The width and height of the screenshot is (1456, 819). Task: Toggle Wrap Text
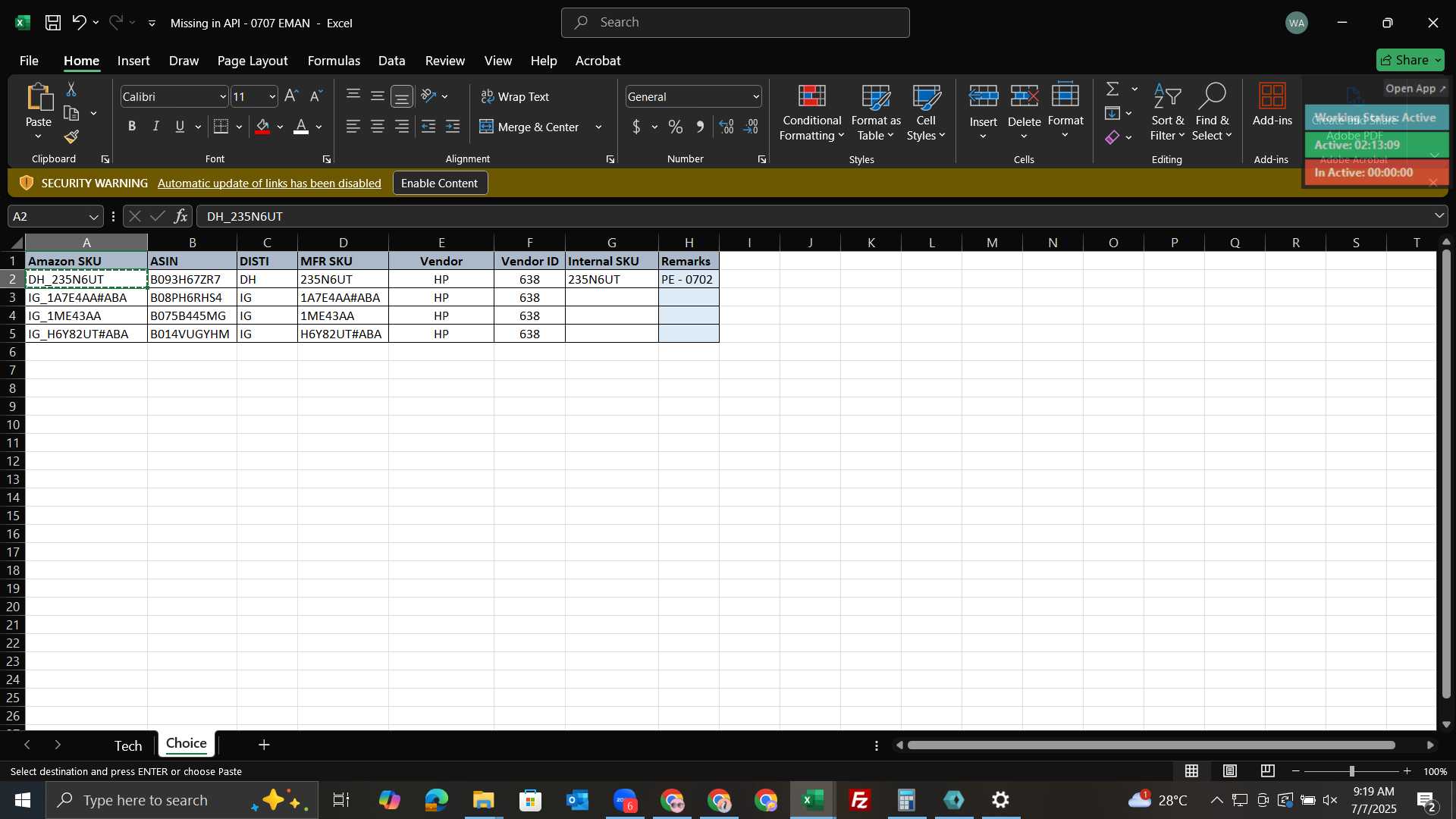click(516, 97)
